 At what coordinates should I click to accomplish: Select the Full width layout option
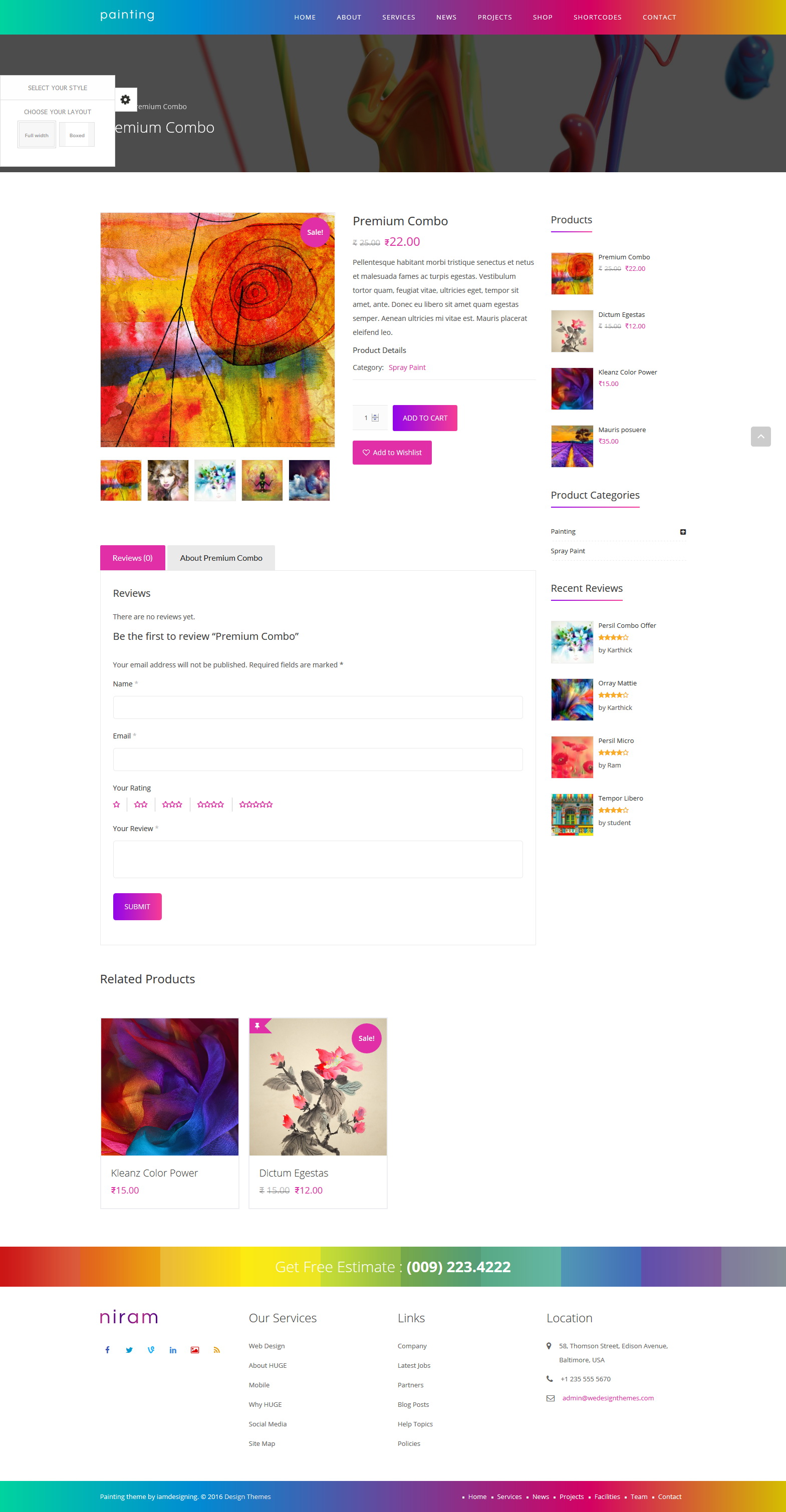click(x=37, y=135)
